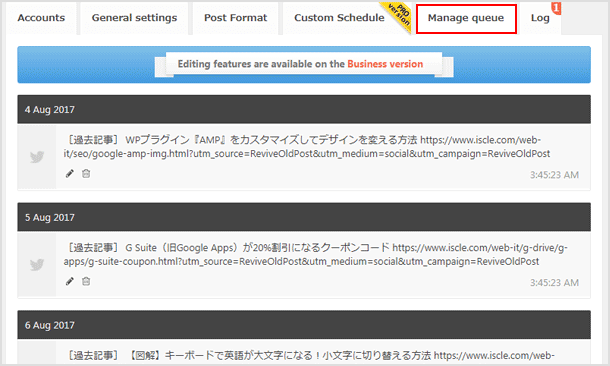Follow the Business version link
Image resolution: width=610 pixels, height=366 pixels.
click(x=385, y=64)
